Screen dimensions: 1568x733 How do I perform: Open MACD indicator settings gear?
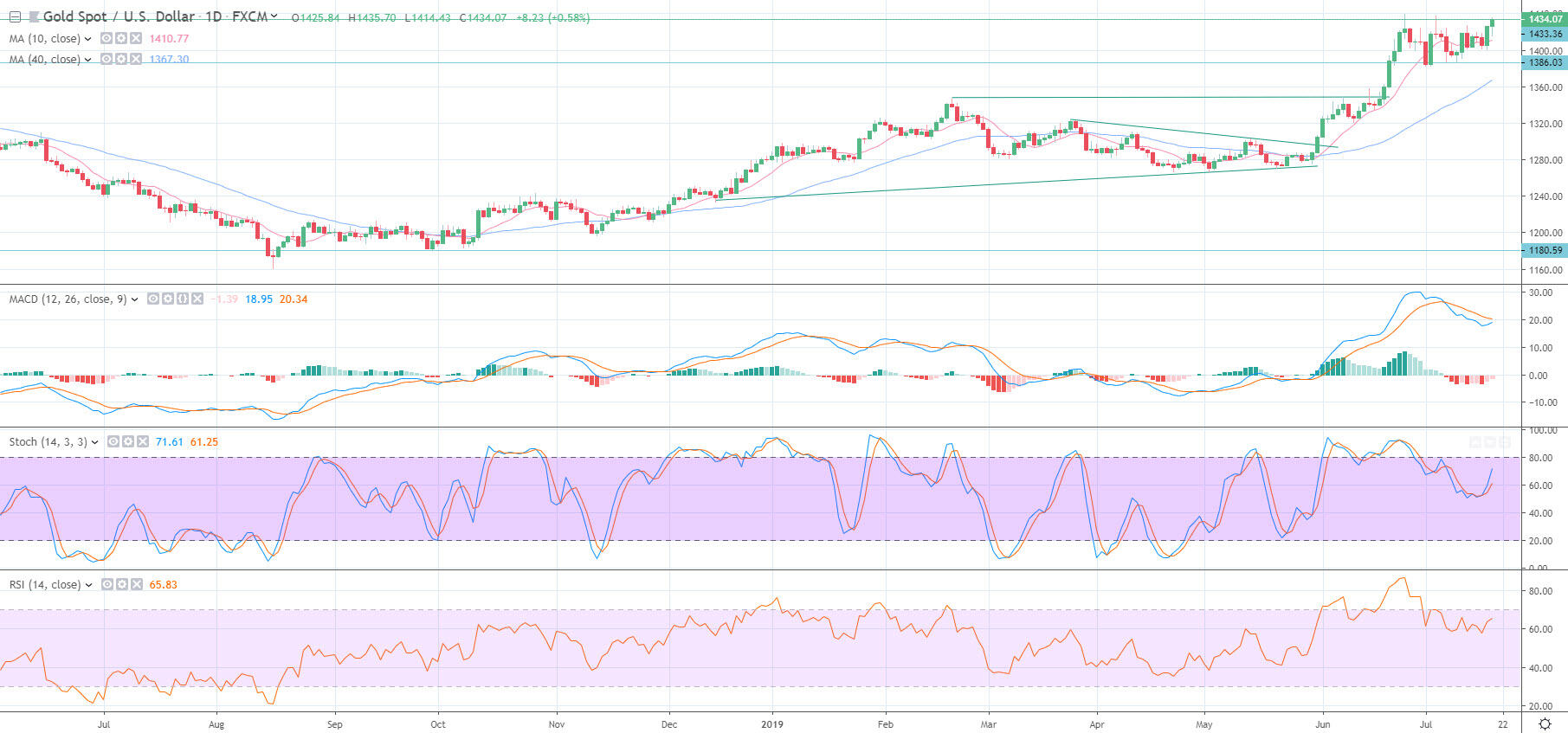(x=167, y=299)
